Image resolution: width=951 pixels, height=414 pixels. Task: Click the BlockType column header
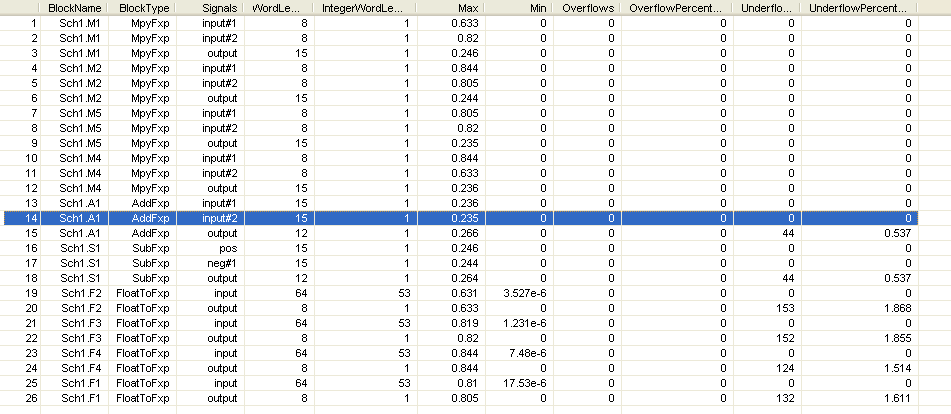pos(143,8)
